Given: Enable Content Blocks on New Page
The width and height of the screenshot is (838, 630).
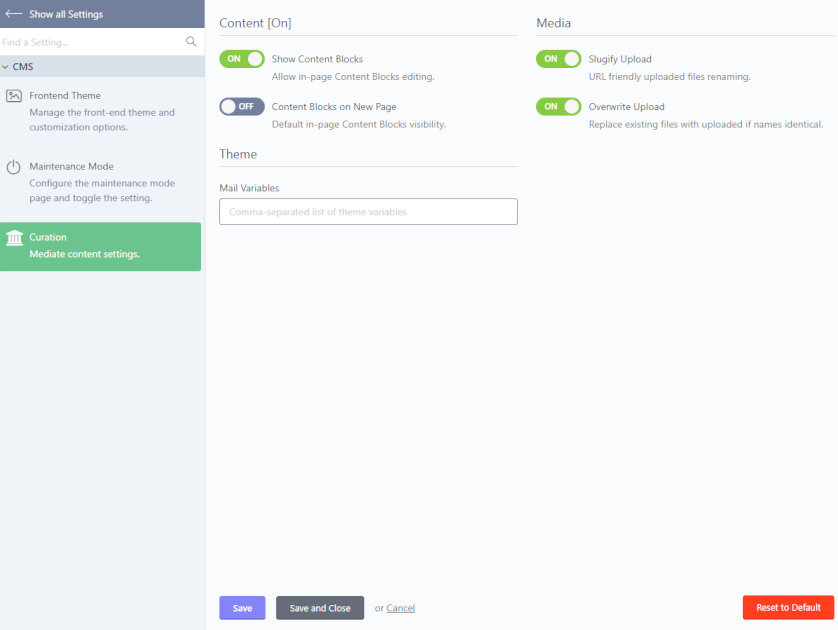Looking at the screenshot, I should (x=242, y=106).
